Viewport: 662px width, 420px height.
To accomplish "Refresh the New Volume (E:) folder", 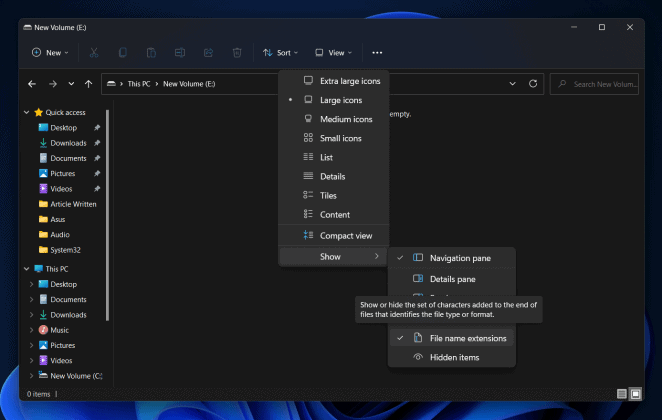I will click(x=533, y=84).
